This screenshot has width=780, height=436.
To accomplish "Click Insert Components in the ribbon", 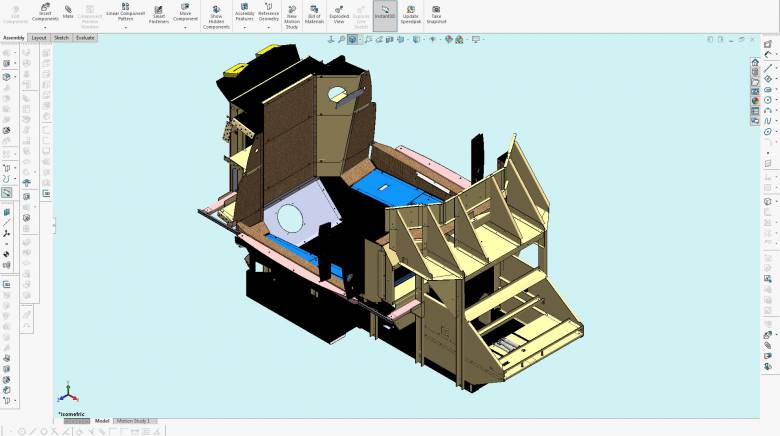I will pos(44,12).
